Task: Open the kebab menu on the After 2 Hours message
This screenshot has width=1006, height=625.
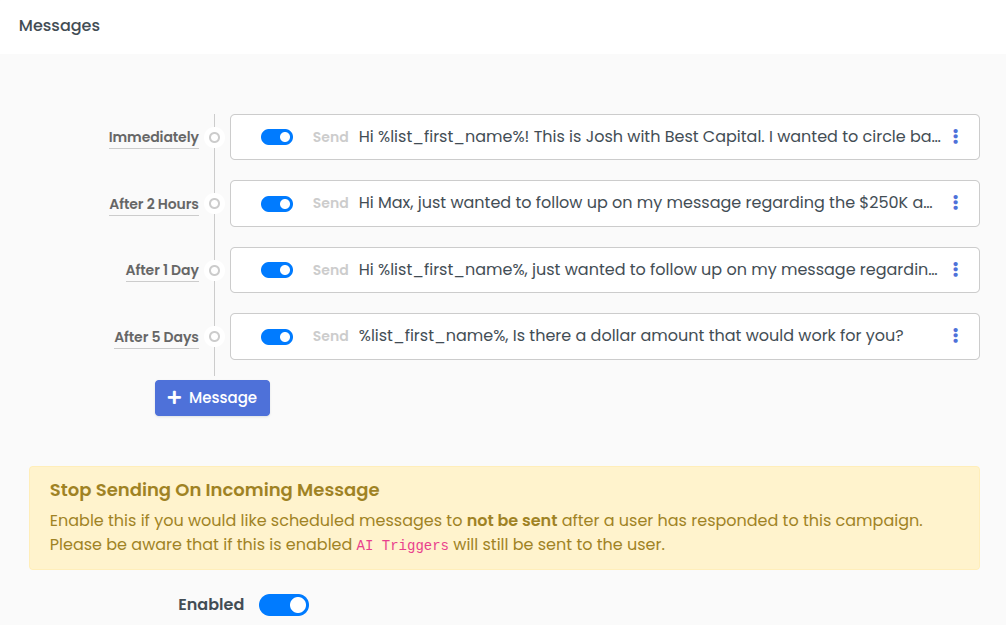Action: click(x=955, y=203)
